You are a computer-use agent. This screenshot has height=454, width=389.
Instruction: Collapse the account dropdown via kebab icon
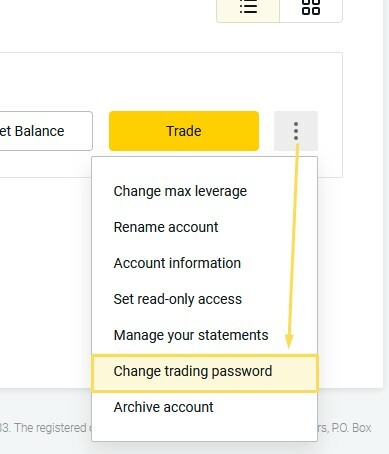[x=296, y=131]
